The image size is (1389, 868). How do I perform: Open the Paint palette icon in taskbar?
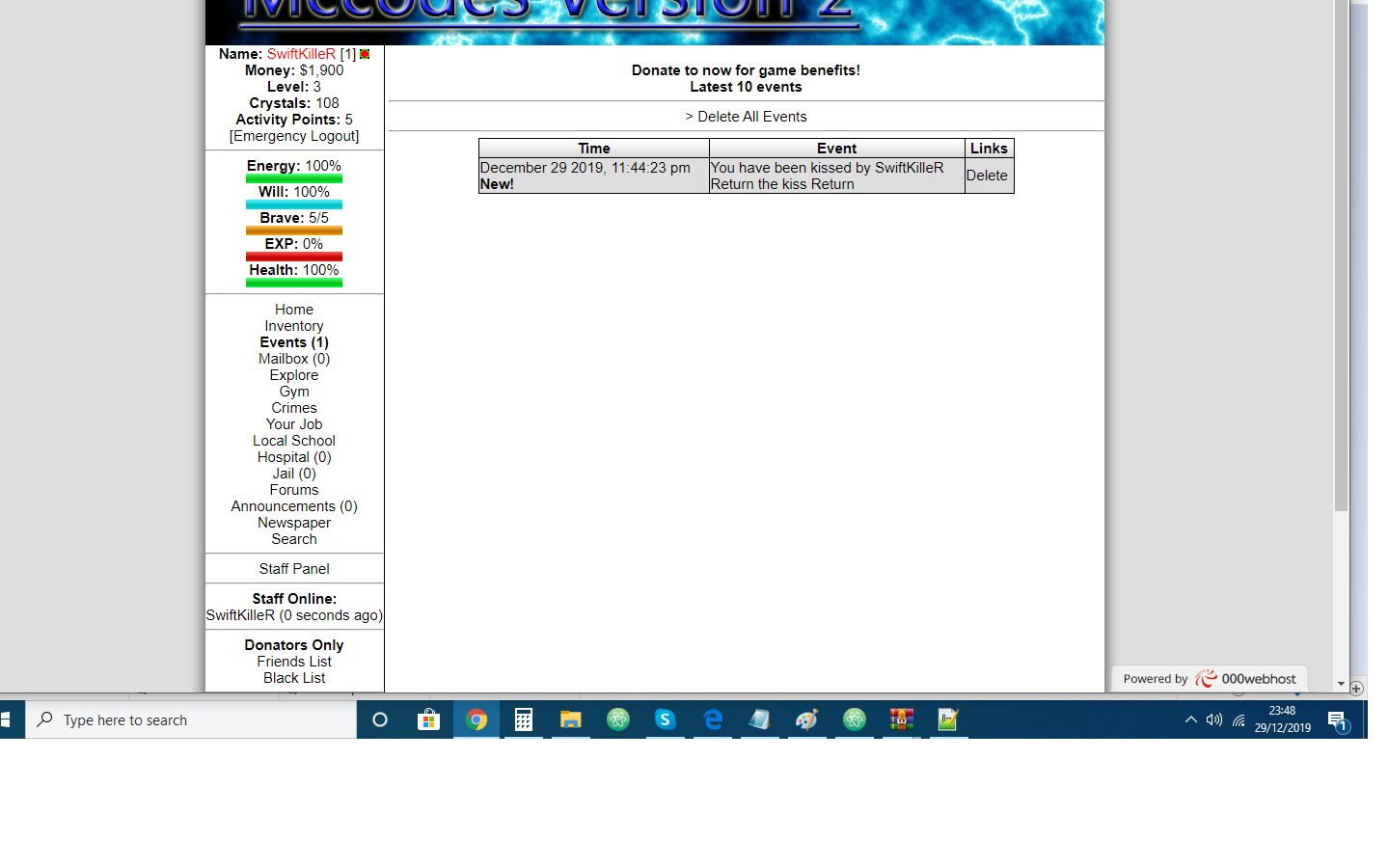pos(807,719)
